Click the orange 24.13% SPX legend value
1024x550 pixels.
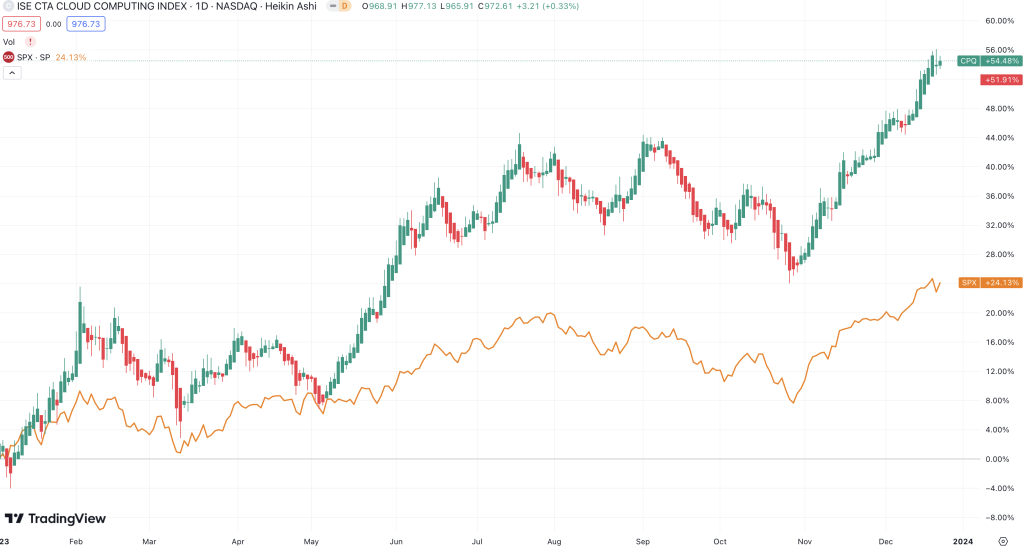[x=71, y=57]
